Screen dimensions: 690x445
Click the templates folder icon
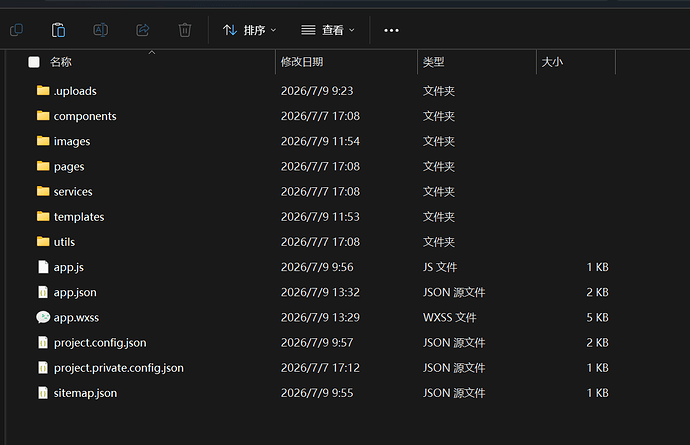tap(43, 216)
